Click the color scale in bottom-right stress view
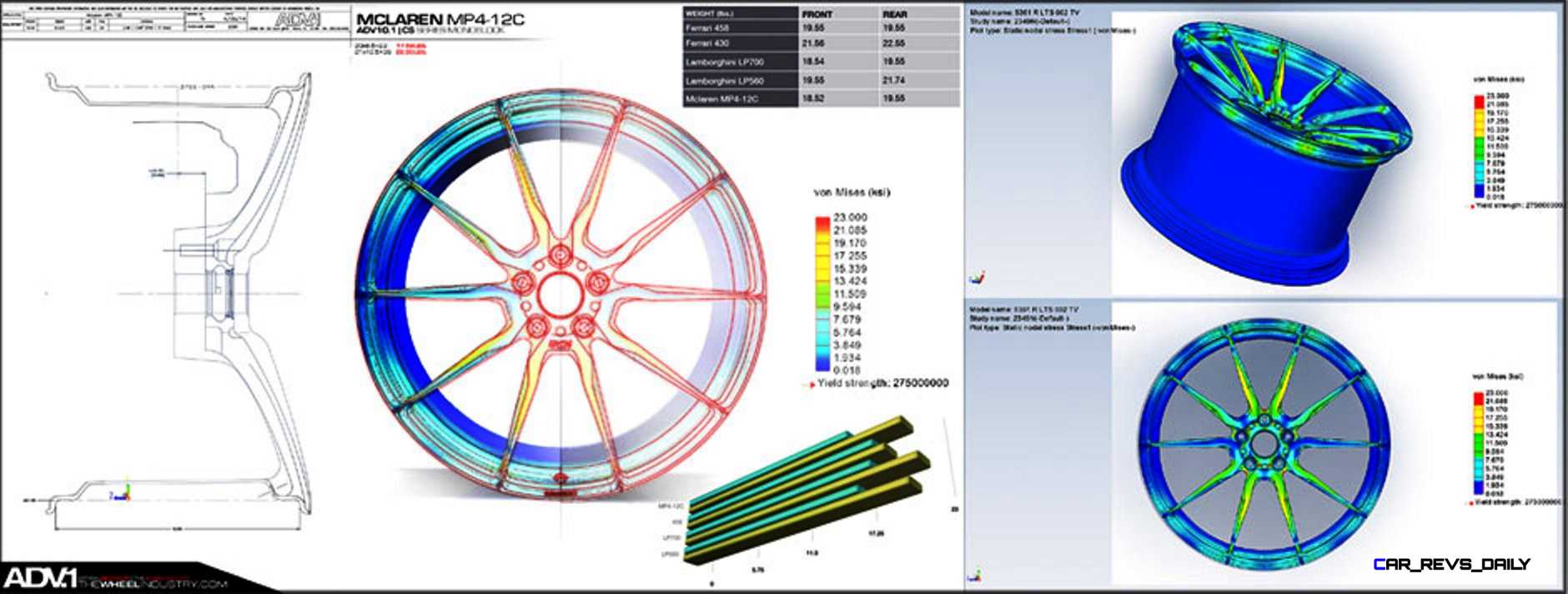Screen dimensions: 1568x594 click(x=1480, y=445)
